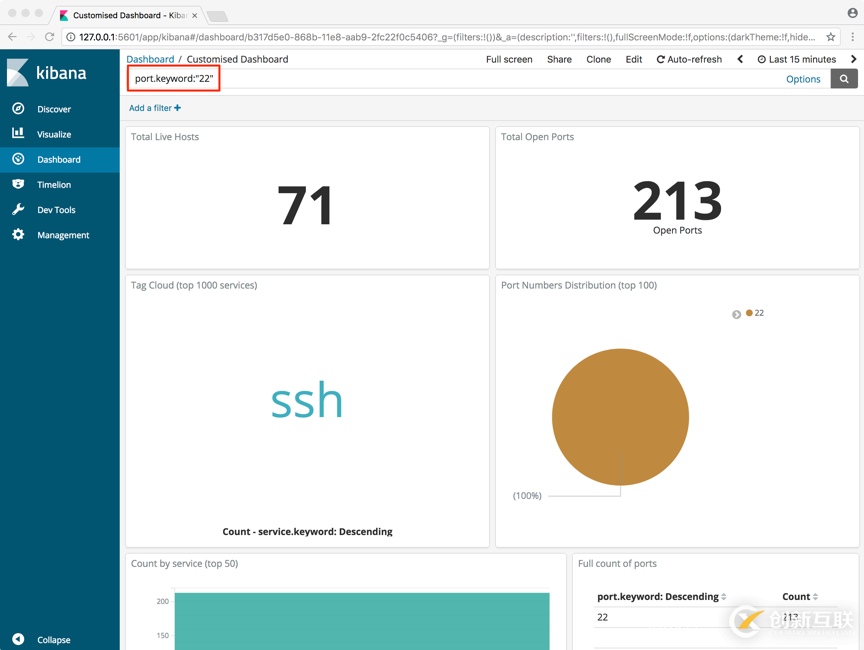This screenshot has height=650, width=864.
Task: Open Management gear icon
Action: click(18, 235)
